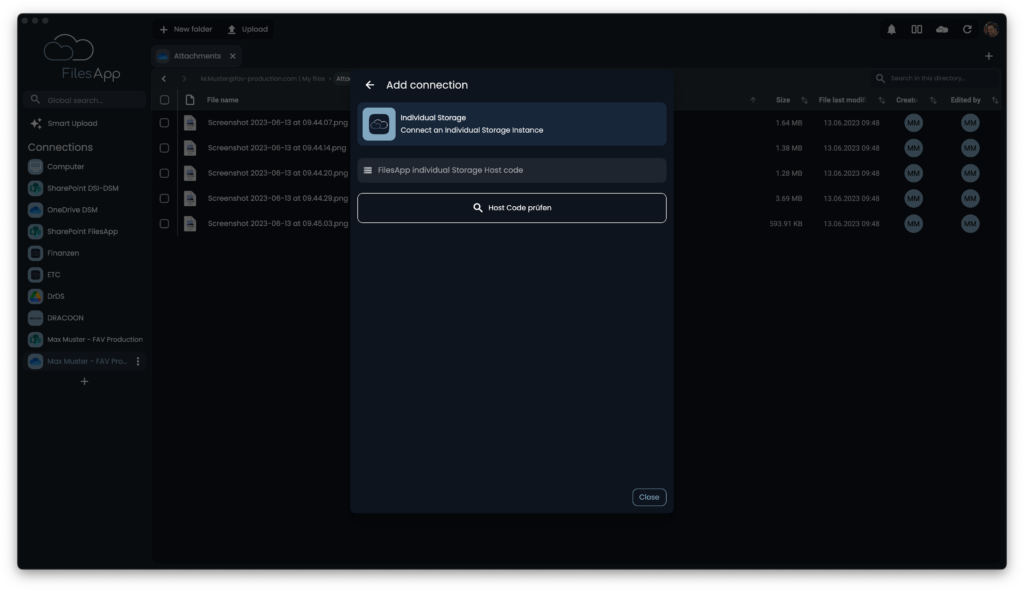Image resolution: width=1024 pixels, height=591 pixels.
Task: Focus the Search in this directory field
Action: point(935,78)
